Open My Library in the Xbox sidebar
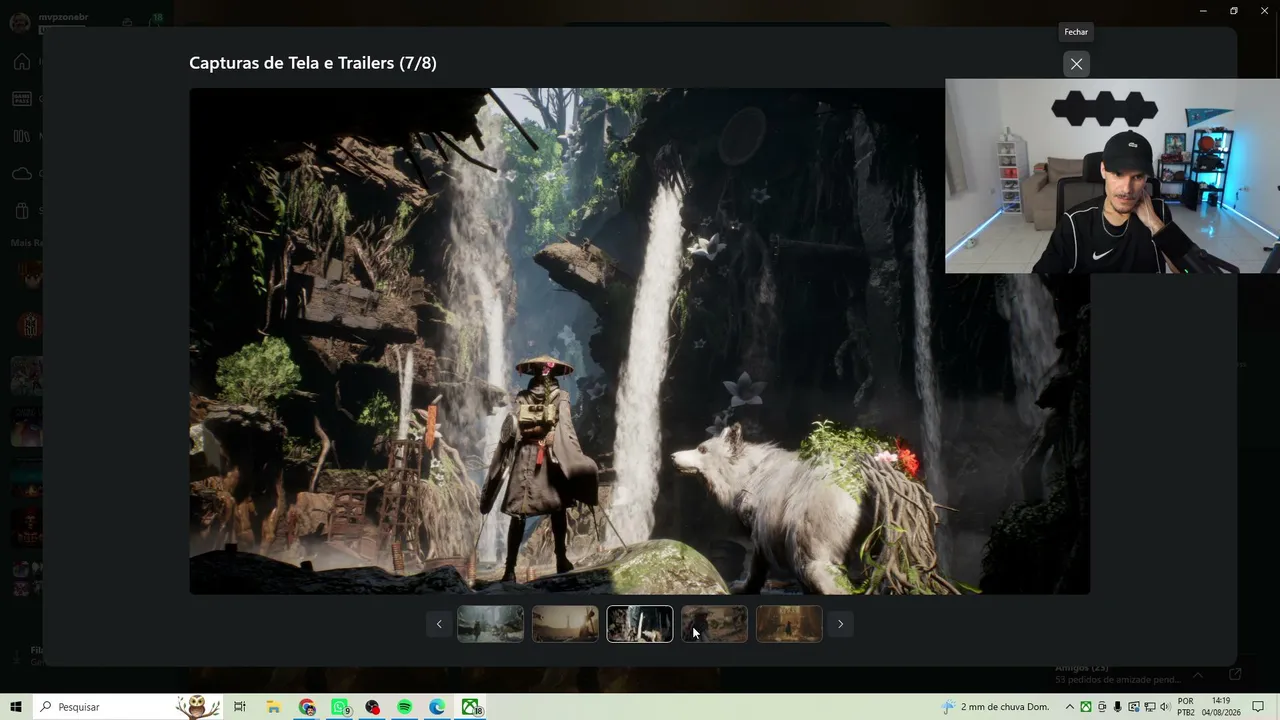 point(22,136)
